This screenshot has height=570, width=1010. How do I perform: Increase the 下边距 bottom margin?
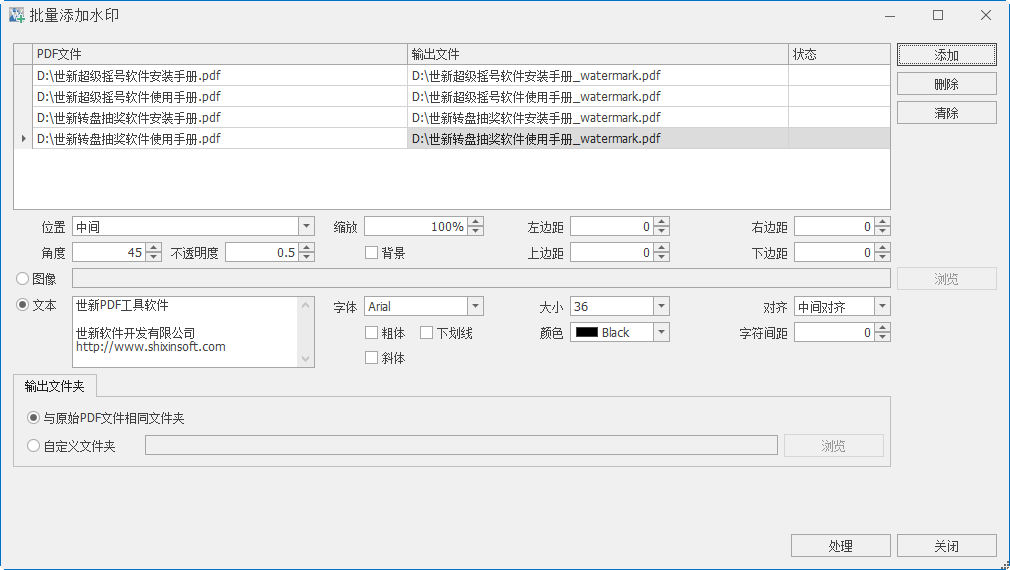[x=882, y=248]
